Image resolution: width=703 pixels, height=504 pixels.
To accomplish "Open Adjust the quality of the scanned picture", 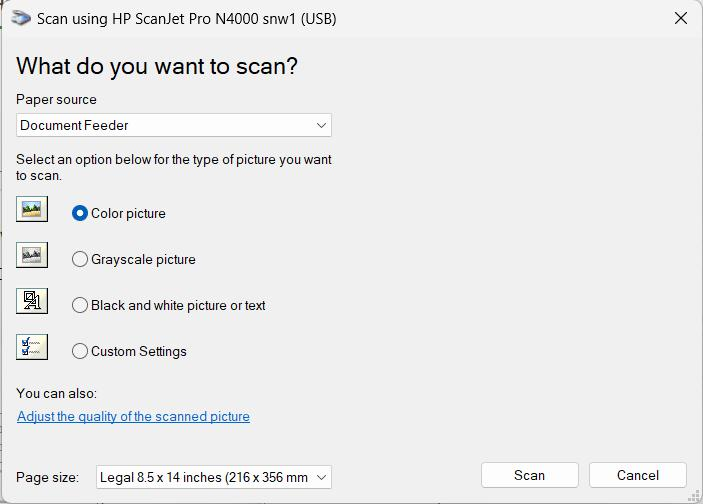I will [x=133, y=416].
